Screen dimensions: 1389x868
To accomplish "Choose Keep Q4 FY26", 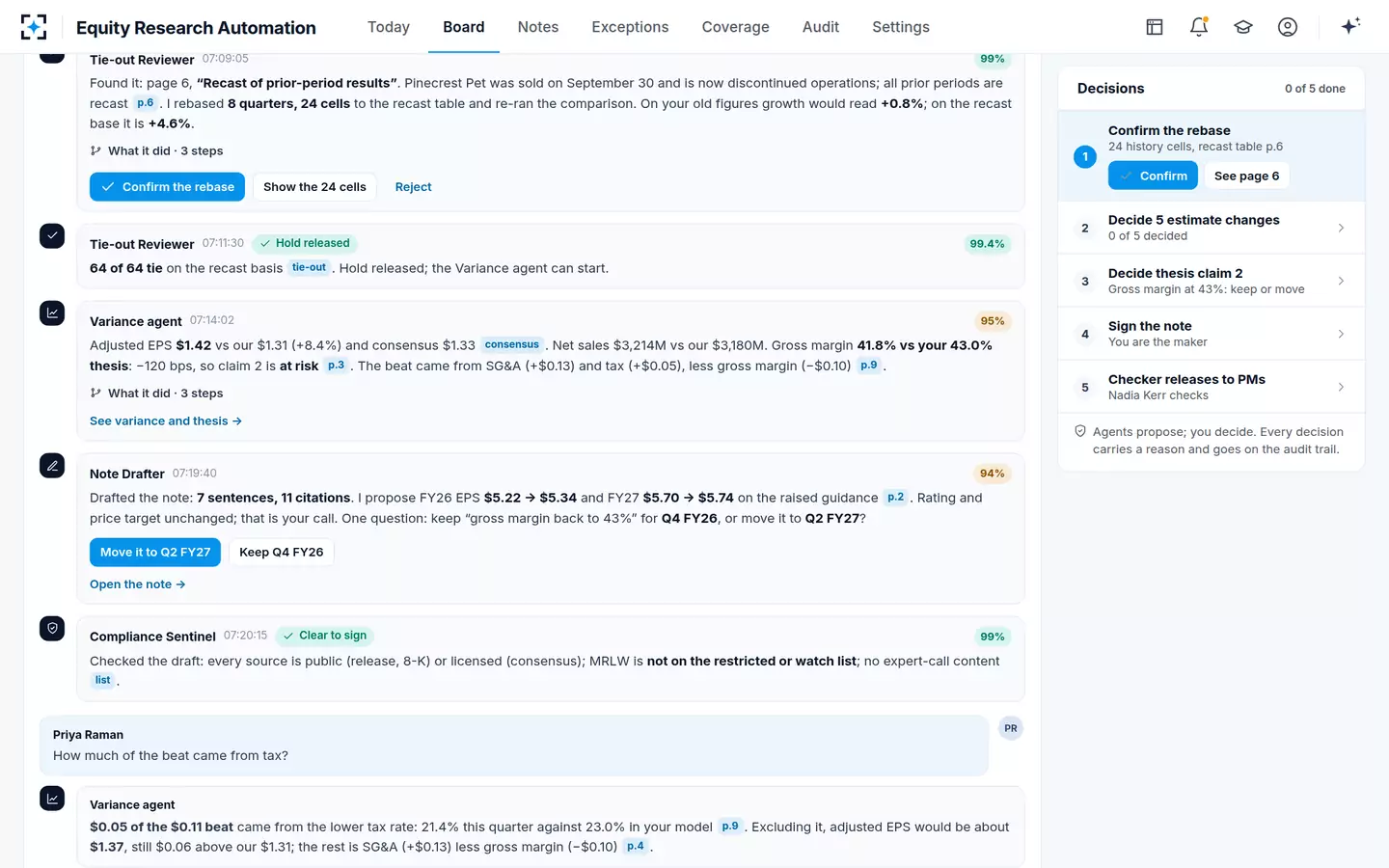I will [282, 552].
